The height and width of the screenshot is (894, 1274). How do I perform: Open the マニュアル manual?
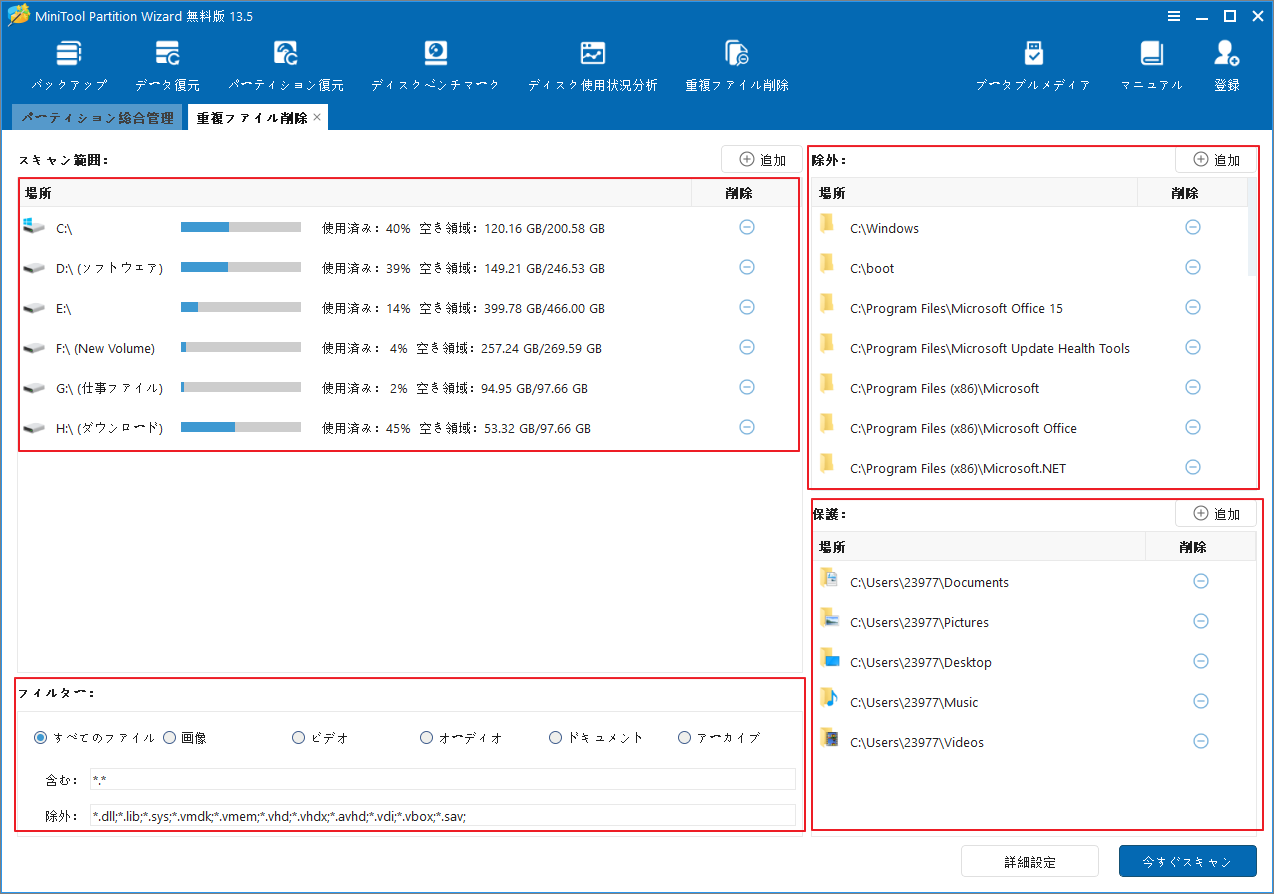1151,63
